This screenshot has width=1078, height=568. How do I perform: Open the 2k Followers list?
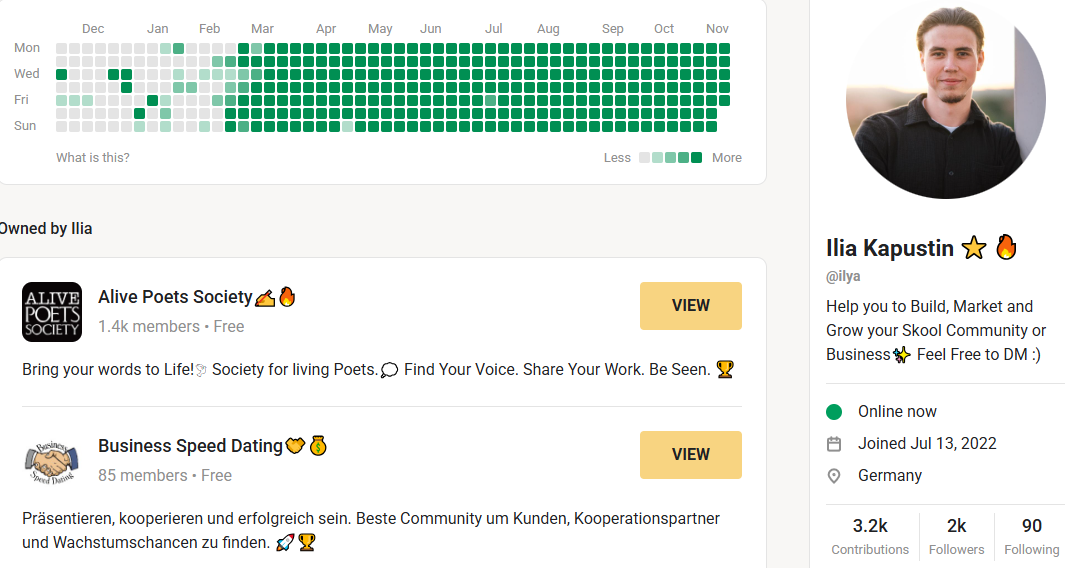click(956, 536)
